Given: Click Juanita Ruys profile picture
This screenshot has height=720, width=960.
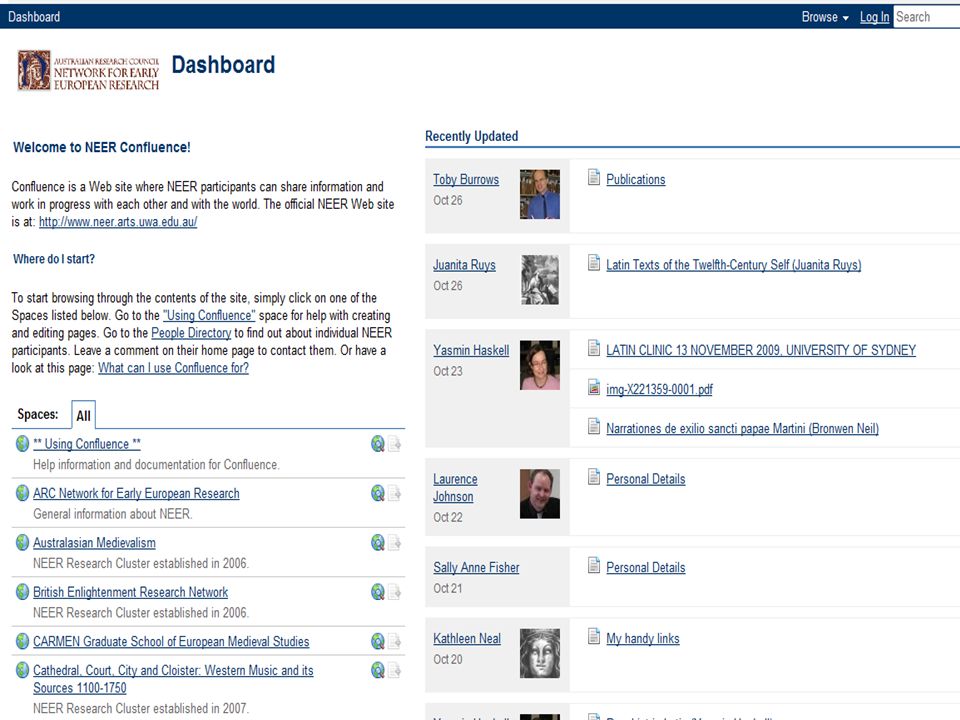Looking at the screenshot, I should (x=539, y=280).
